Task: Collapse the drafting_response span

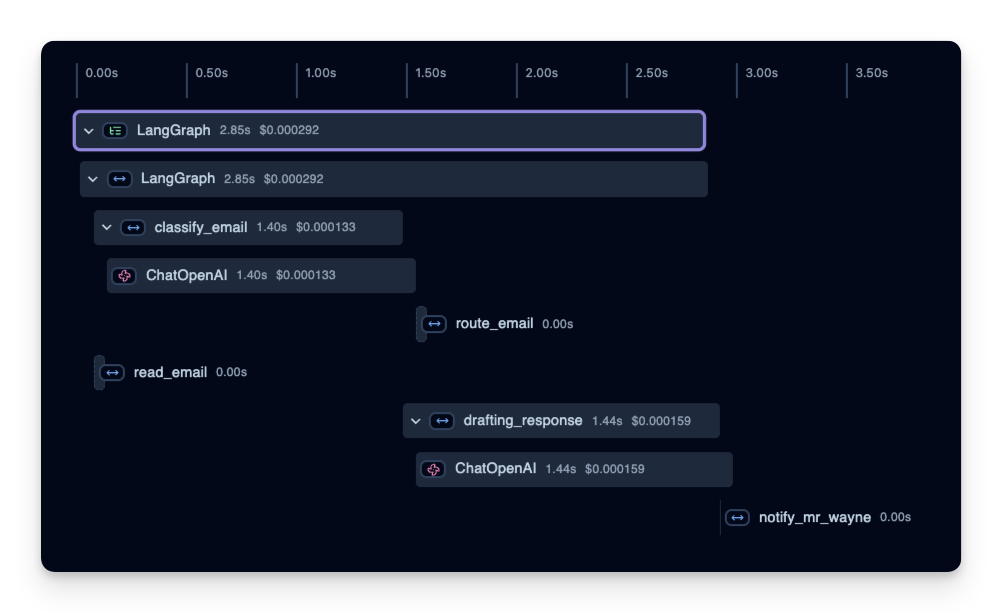Action: coord(416,421)
